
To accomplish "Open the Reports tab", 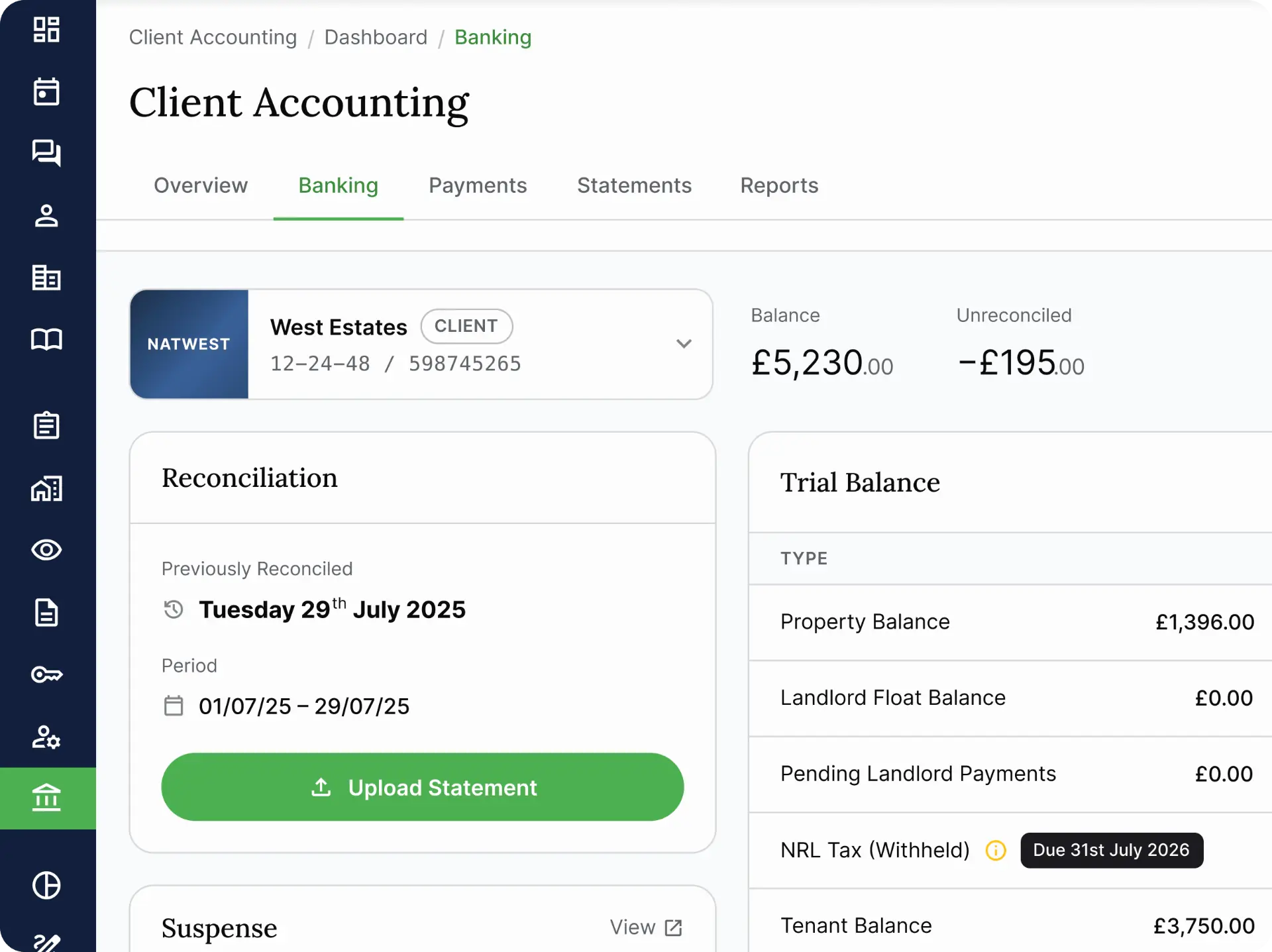I will tap(779, 185).
